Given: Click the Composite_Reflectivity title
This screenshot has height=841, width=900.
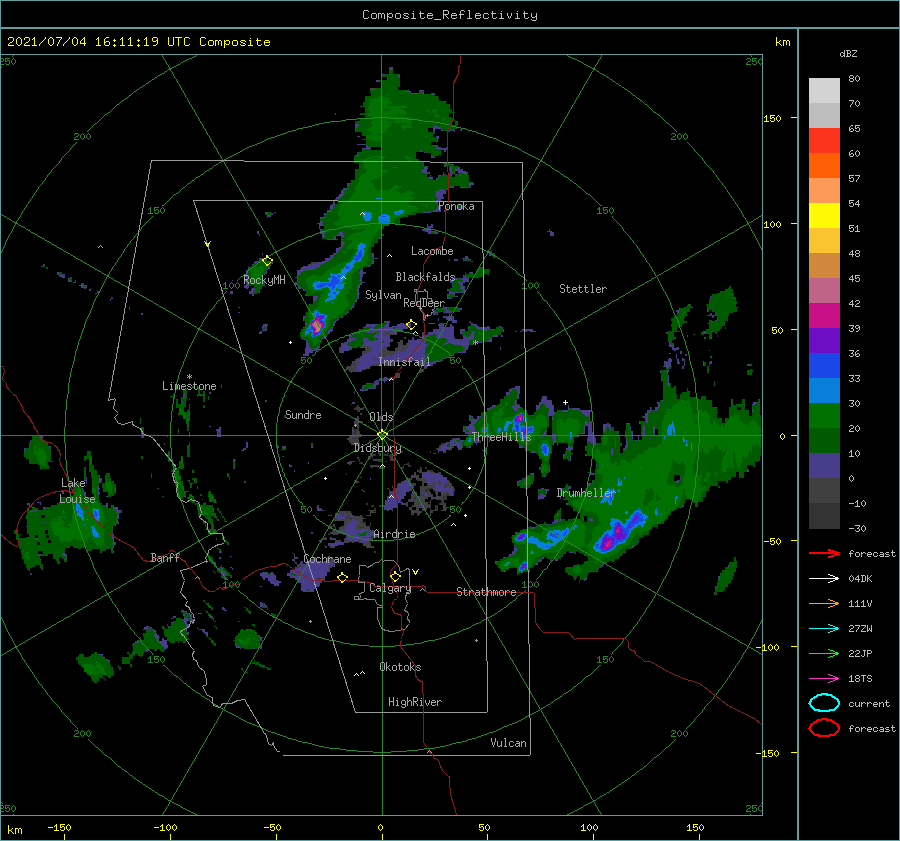Looking at the screenshot, I should point(450,15).
